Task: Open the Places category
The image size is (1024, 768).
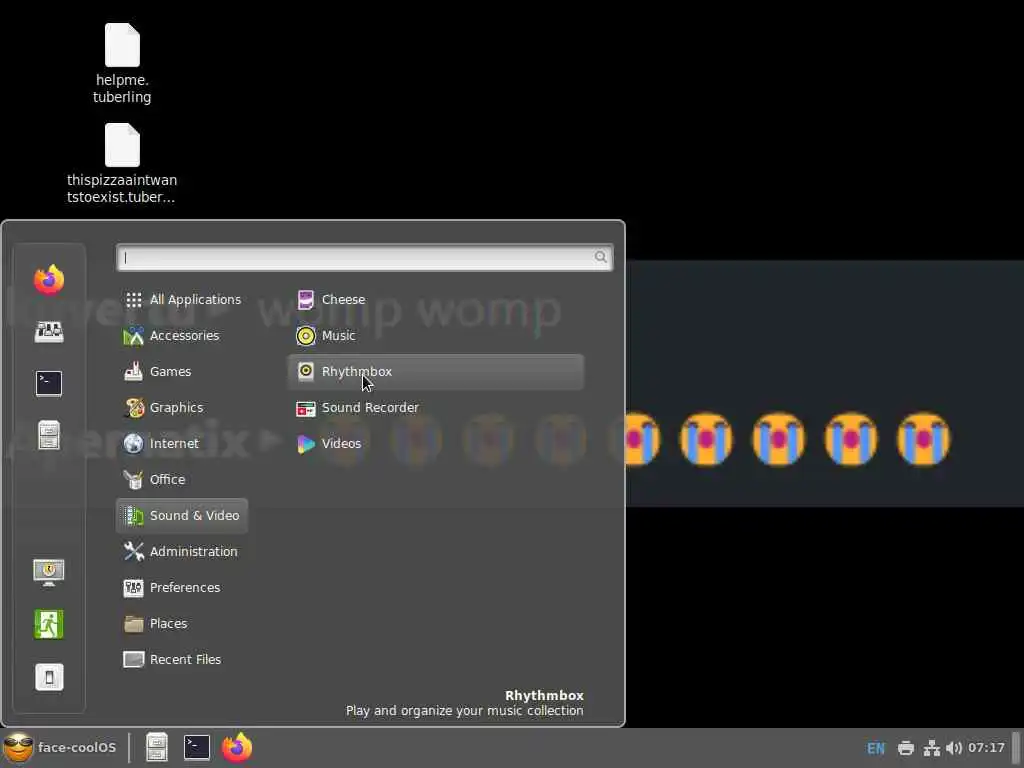Action: point(182,623)
